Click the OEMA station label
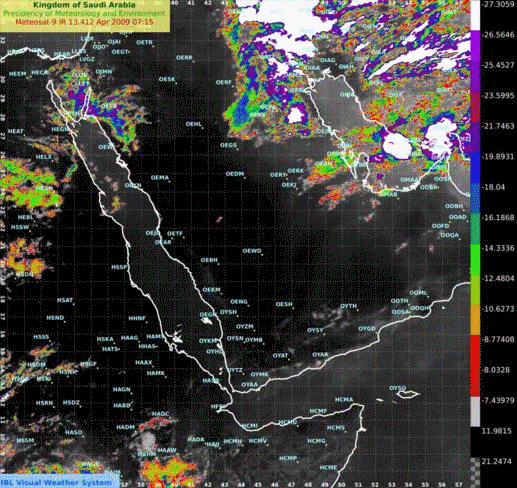The height and width of the screenshot is (488, 517). point(160,178)
